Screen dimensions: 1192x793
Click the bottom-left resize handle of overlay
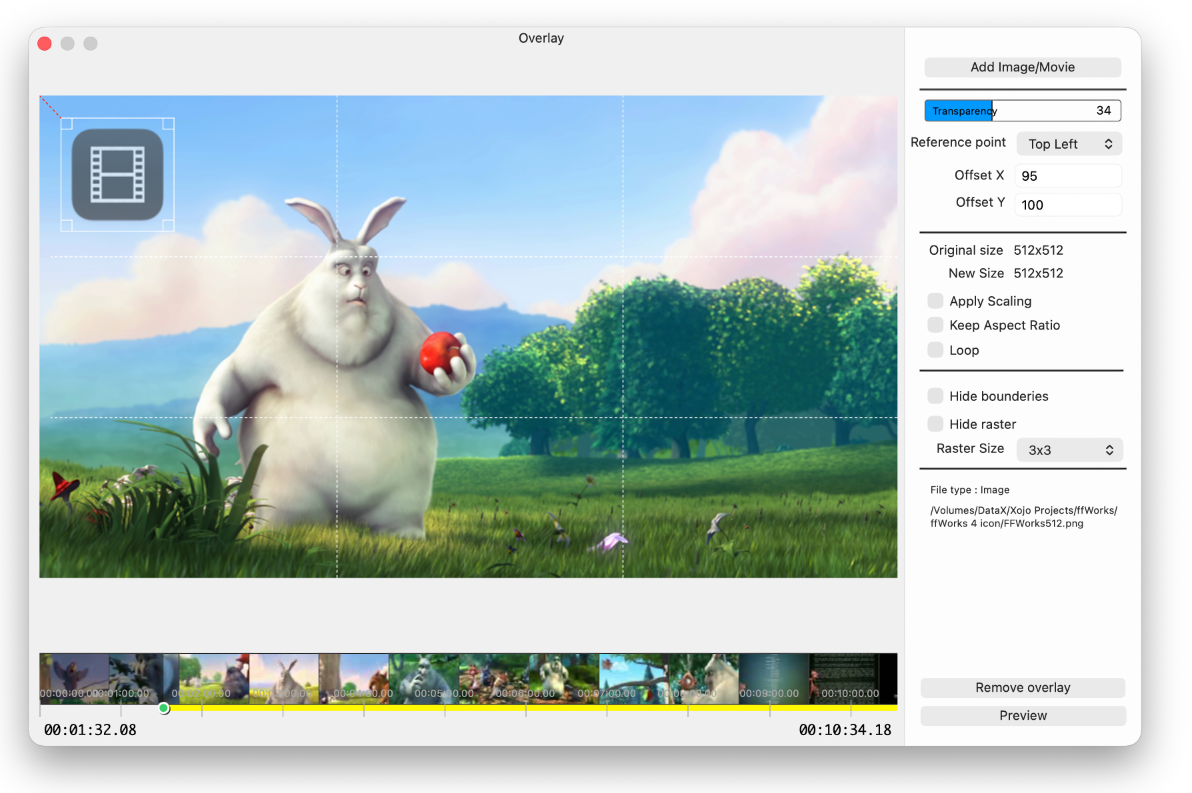pyautogui.click(x=67, y=226)
